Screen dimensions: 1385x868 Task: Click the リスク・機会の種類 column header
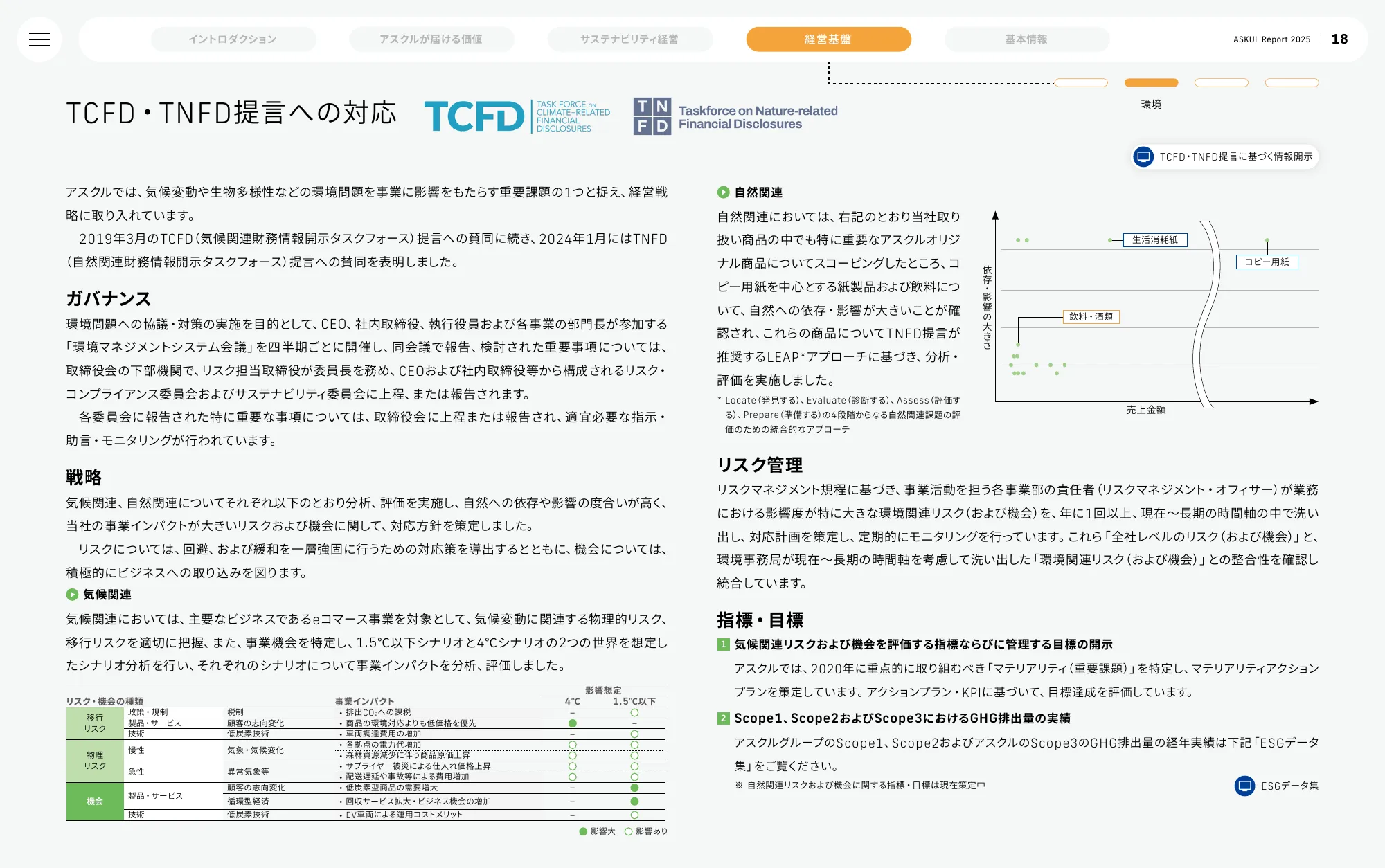click(105, 701)
